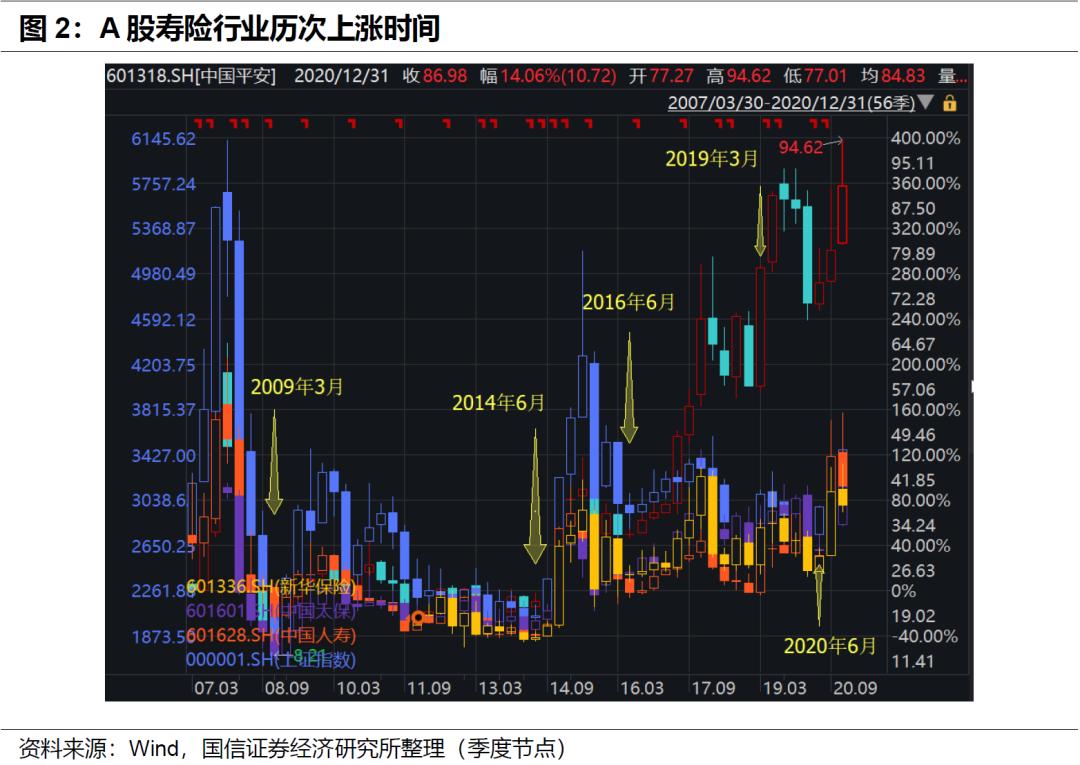Click the 16.03 time axis label
The width and height of the screenshot is (1080, 765).
(x=642, y=688)
